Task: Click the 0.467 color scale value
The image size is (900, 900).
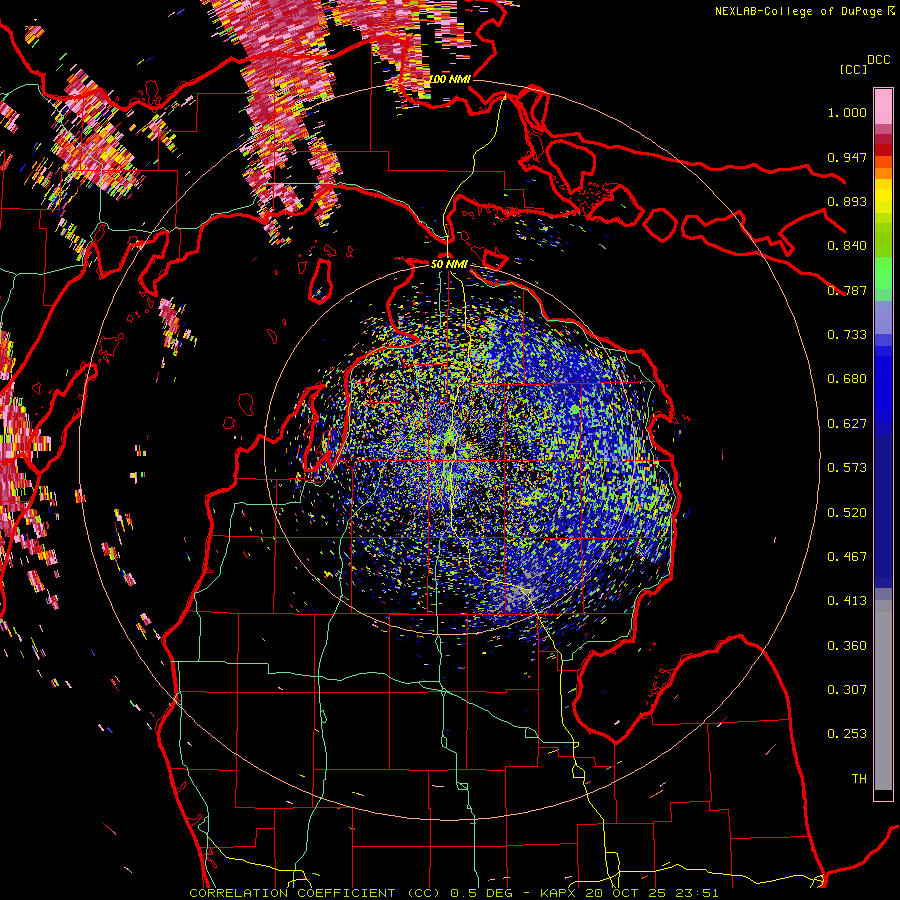Action: [847, 557]
